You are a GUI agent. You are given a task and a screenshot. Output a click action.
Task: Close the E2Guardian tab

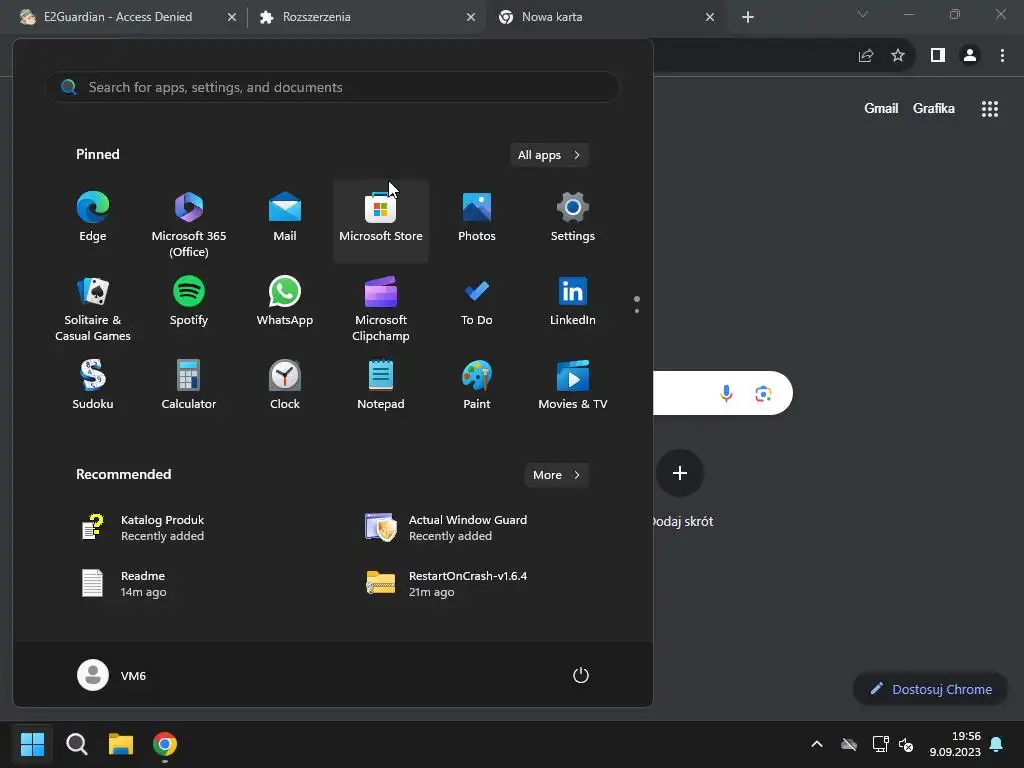pos(232,17)
